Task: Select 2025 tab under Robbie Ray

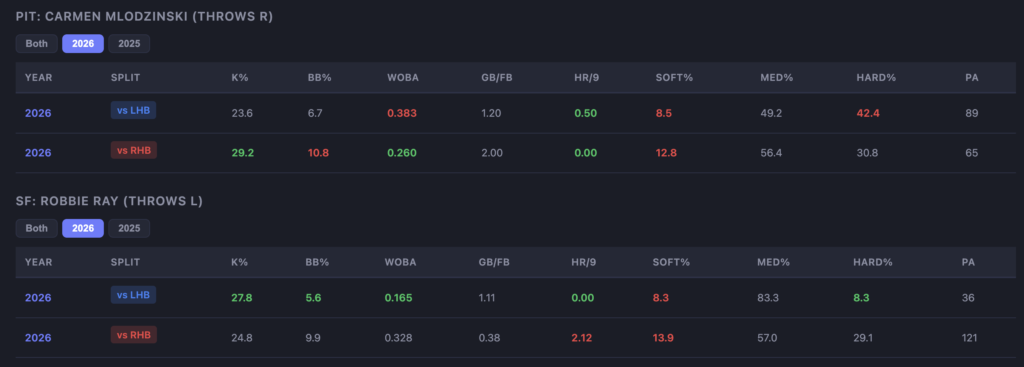Action: pos(129,228)
